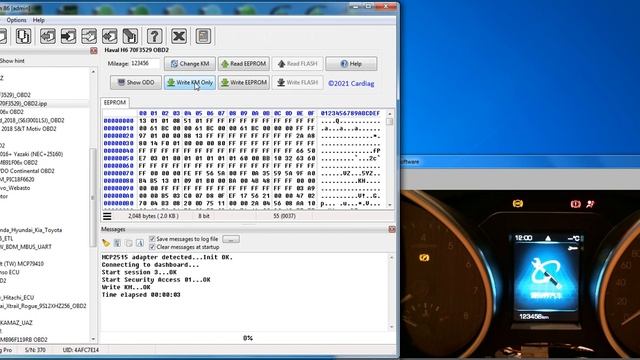640x360 pixels.
Task: Click the copy messages icon
Action: coord(129,243)
